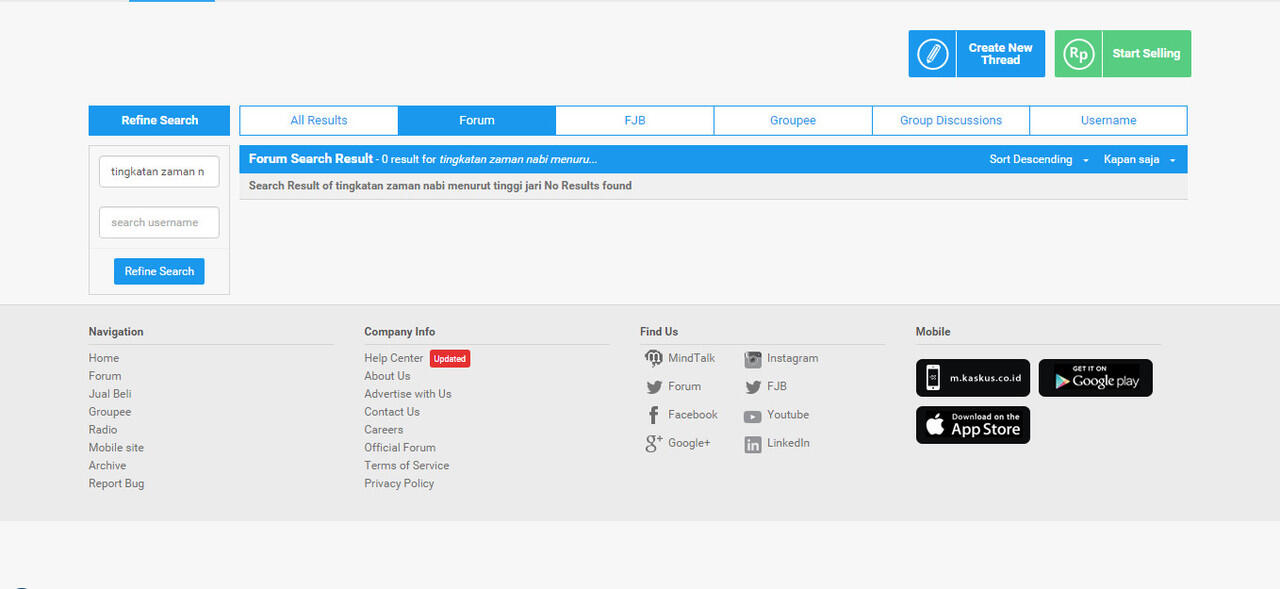
Task: Open the Forum link under Find Us
Action: pos(685,386)
